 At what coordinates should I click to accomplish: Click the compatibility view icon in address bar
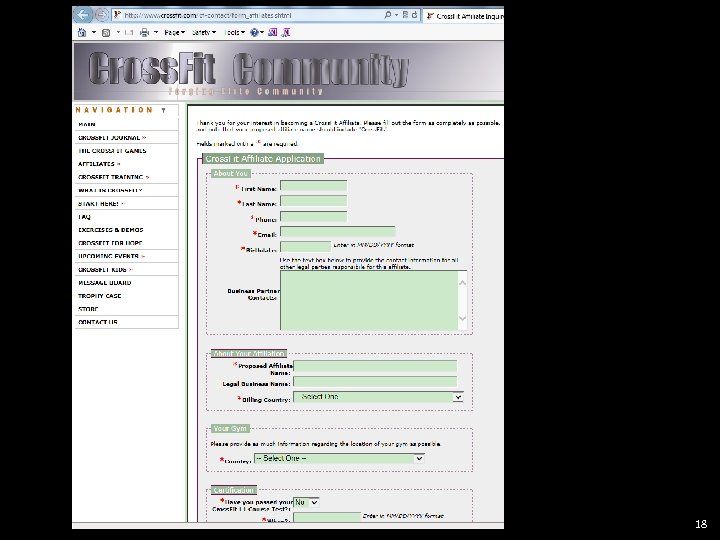[x=405, y=15]
